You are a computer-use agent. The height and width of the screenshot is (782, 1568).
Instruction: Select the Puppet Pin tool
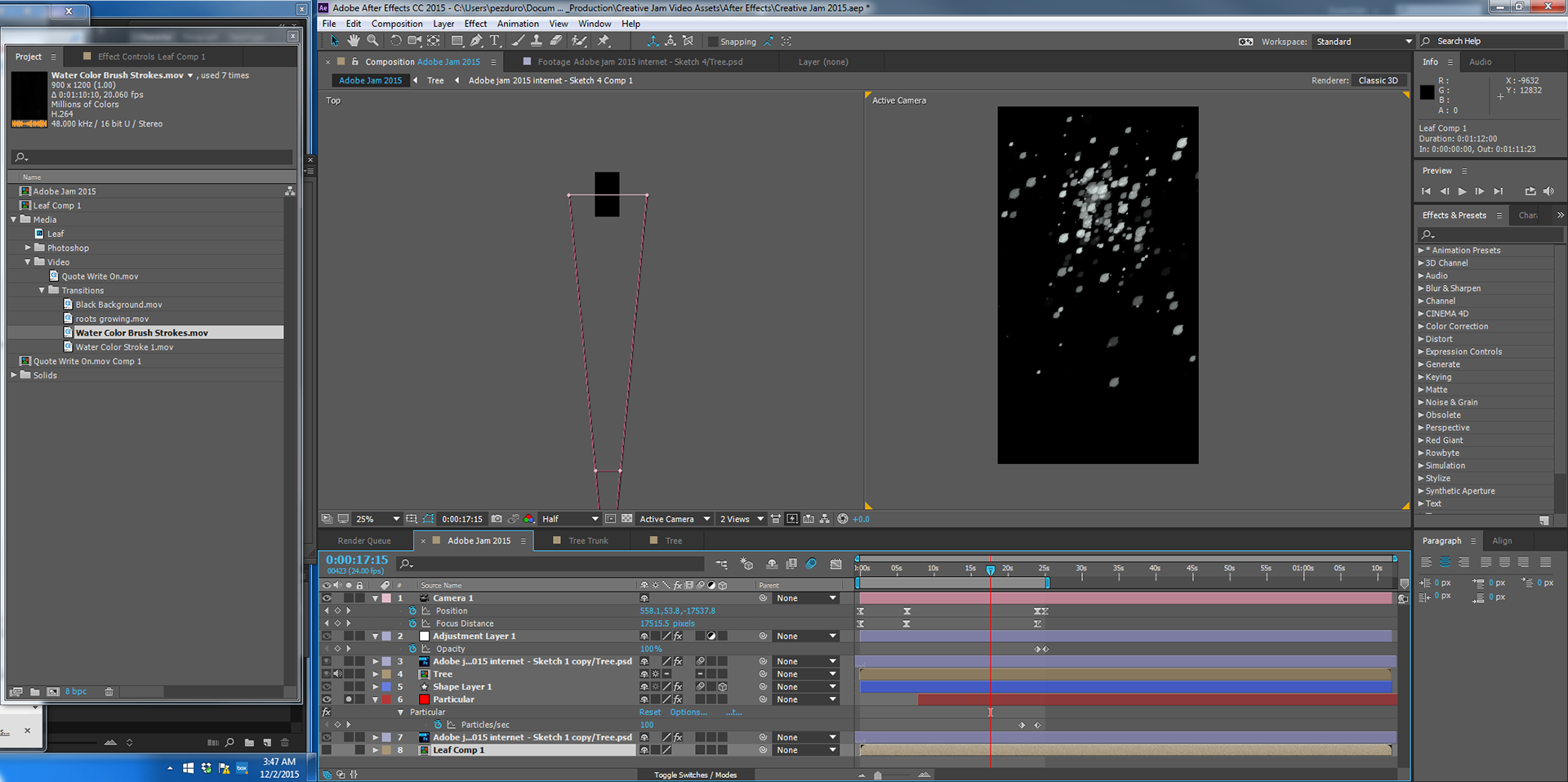[x=604, y=41]
